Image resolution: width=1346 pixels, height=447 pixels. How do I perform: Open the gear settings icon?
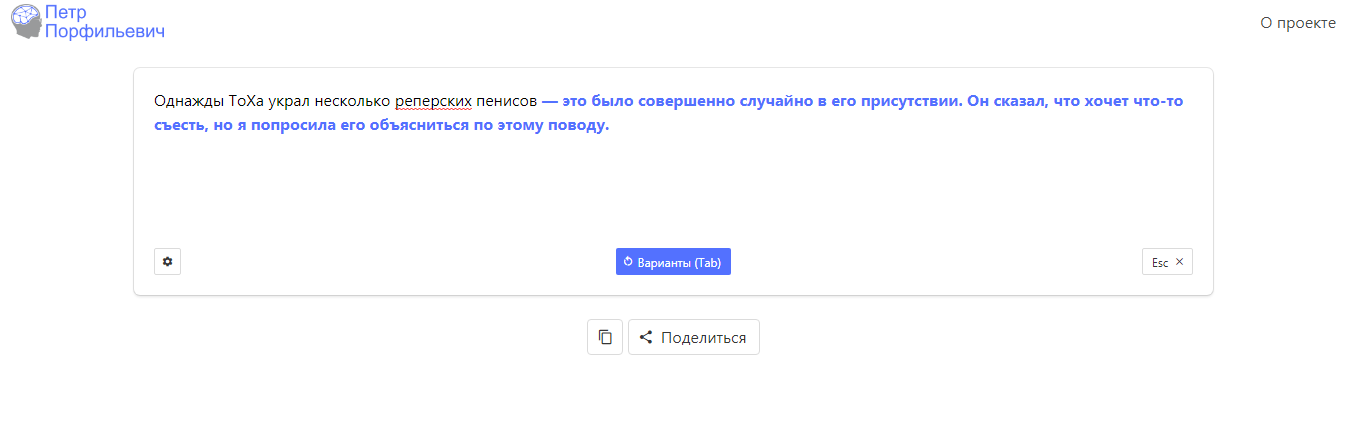[167, 262]
